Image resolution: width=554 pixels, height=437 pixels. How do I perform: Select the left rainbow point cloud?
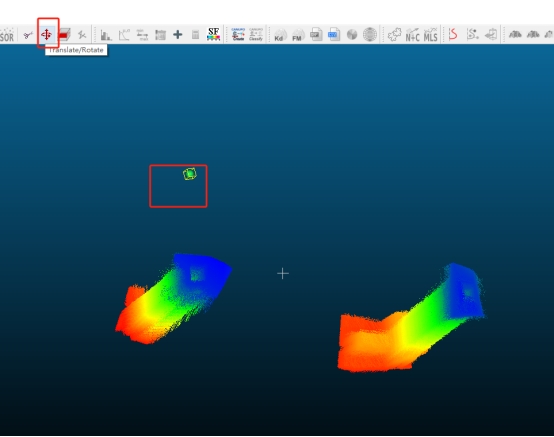(x=173, y=299)
